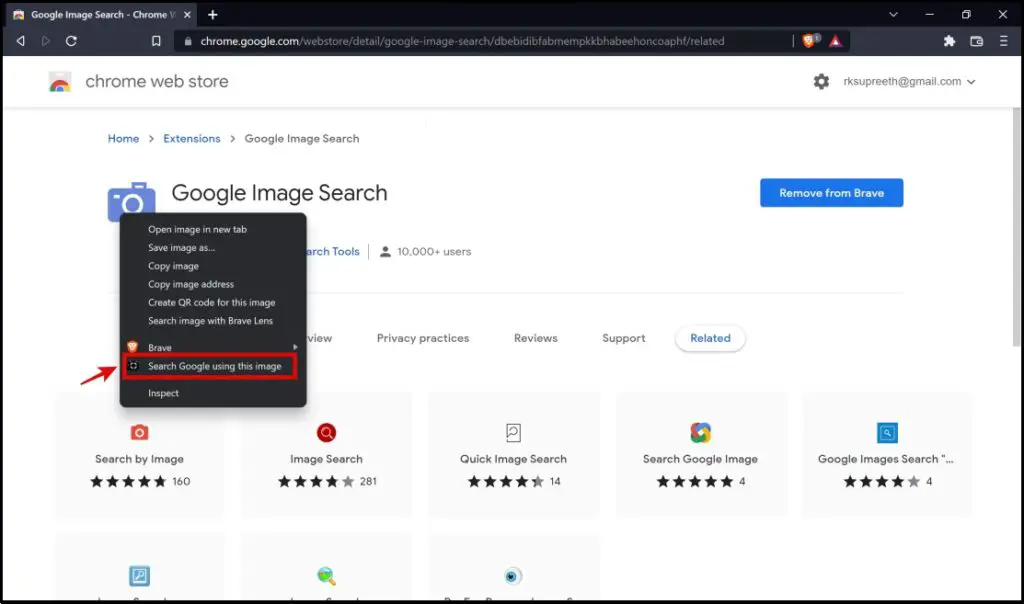Open the Extensions puzzle piece icon

[x=949, y=41]
